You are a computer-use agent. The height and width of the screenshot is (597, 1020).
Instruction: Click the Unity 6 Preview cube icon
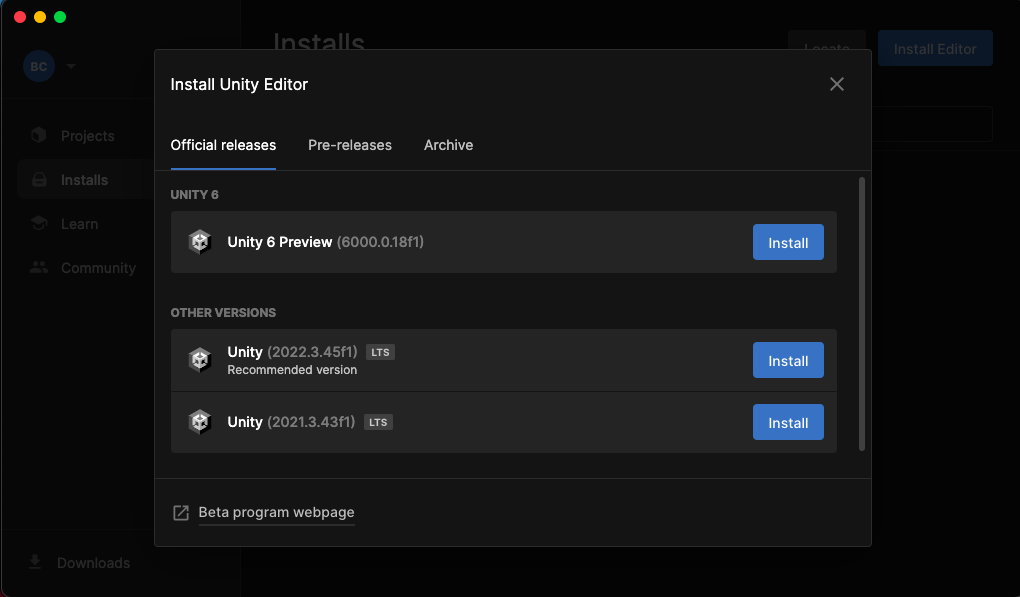[200, 242]
